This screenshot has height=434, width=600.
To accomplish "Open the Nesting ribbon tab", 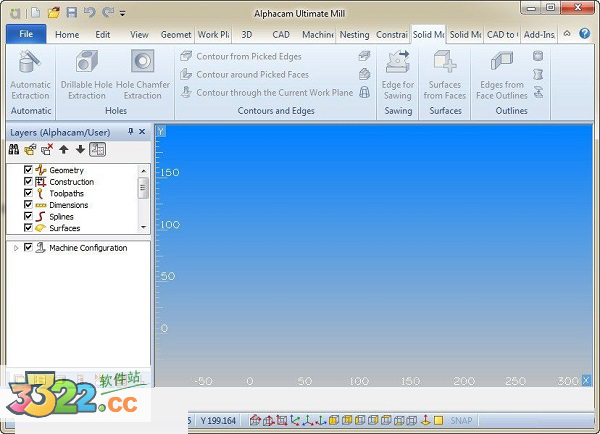I will (x=354, y=34).
